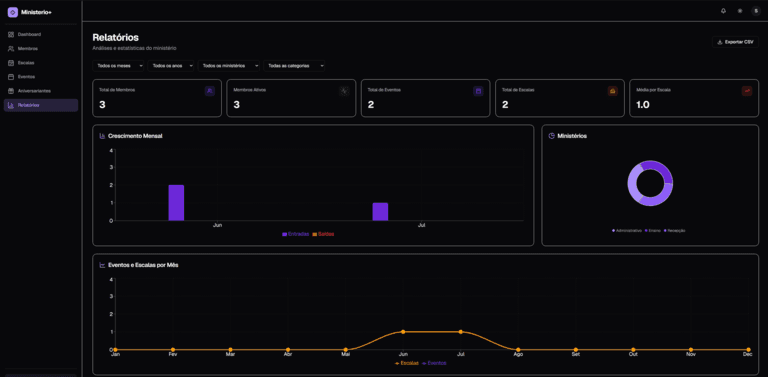Open the Todos os ministérios dropdown
Image resolution: width=768 pixels, height=377 pixels.
(x=229, y=66)
